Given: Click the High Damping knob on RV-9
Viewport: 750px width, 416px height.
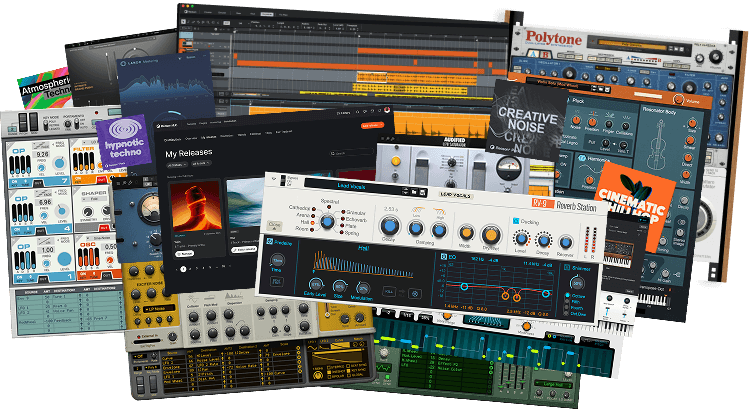Looking at the screenshot, I should point(439,230).
